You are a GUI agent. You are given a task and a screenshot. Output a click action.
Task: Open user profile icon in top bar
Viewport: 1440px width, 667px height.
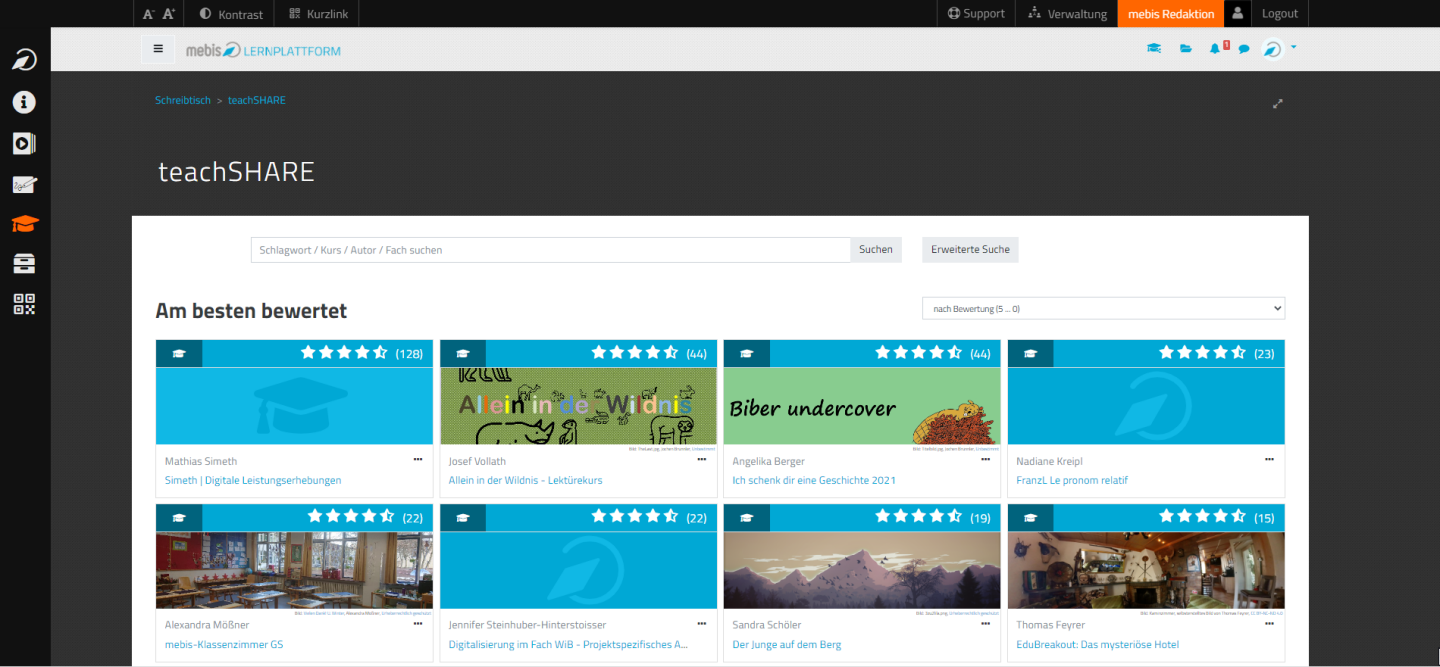[1238, 14]
